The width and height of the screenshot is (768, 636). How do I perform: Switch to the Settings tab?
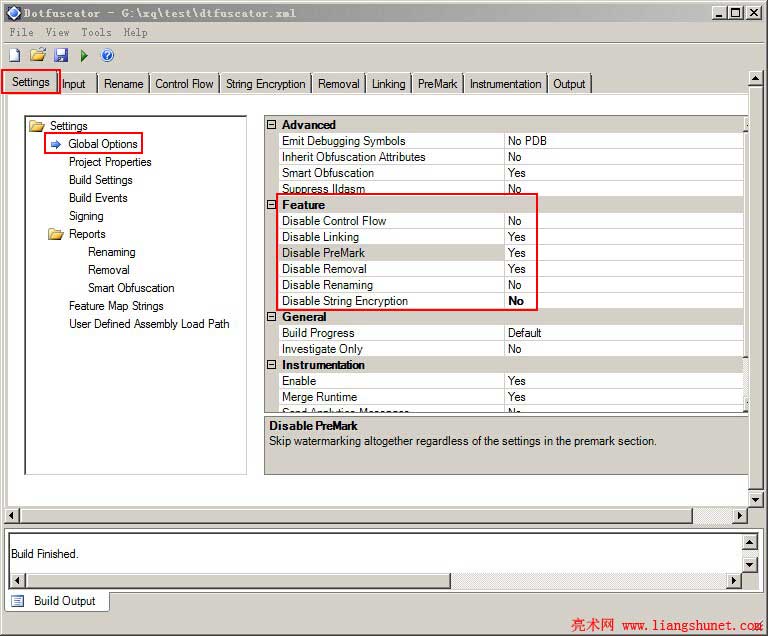pyautogui.click(x=30, y=82)
